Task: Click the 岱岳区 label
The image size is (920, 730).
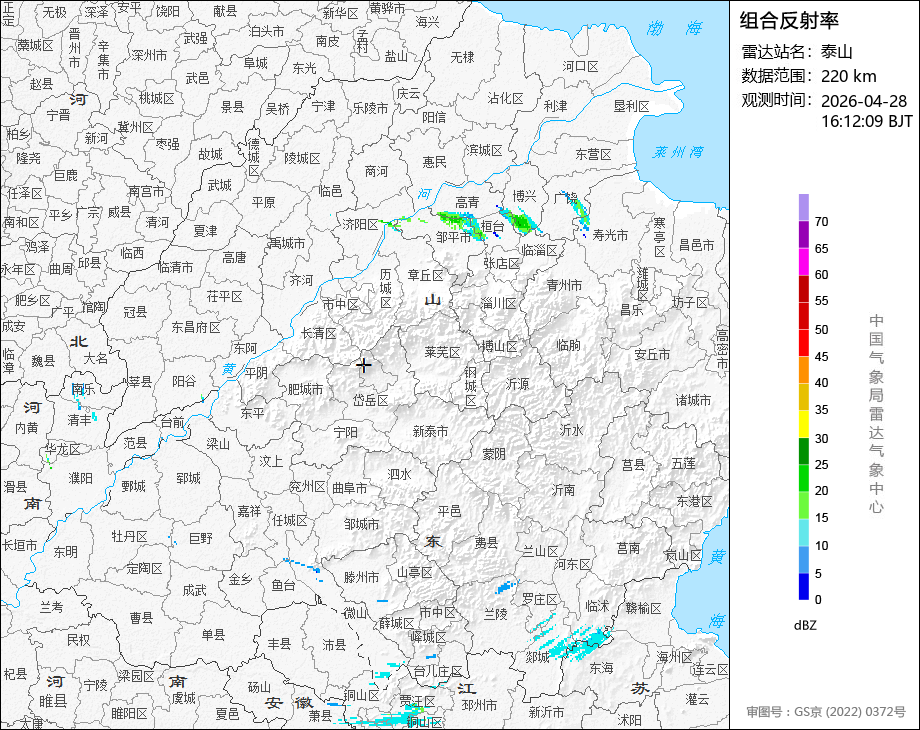Action: coord(371,400)
